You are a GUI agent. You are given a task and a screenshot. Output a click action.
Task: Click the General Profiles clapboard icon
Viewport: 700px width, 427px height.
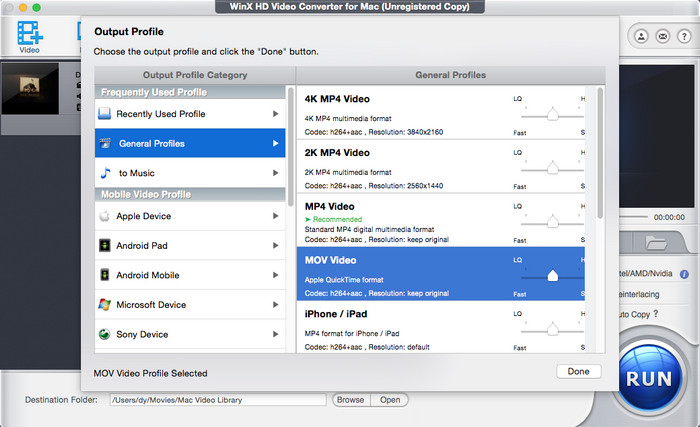coord(105,143)
